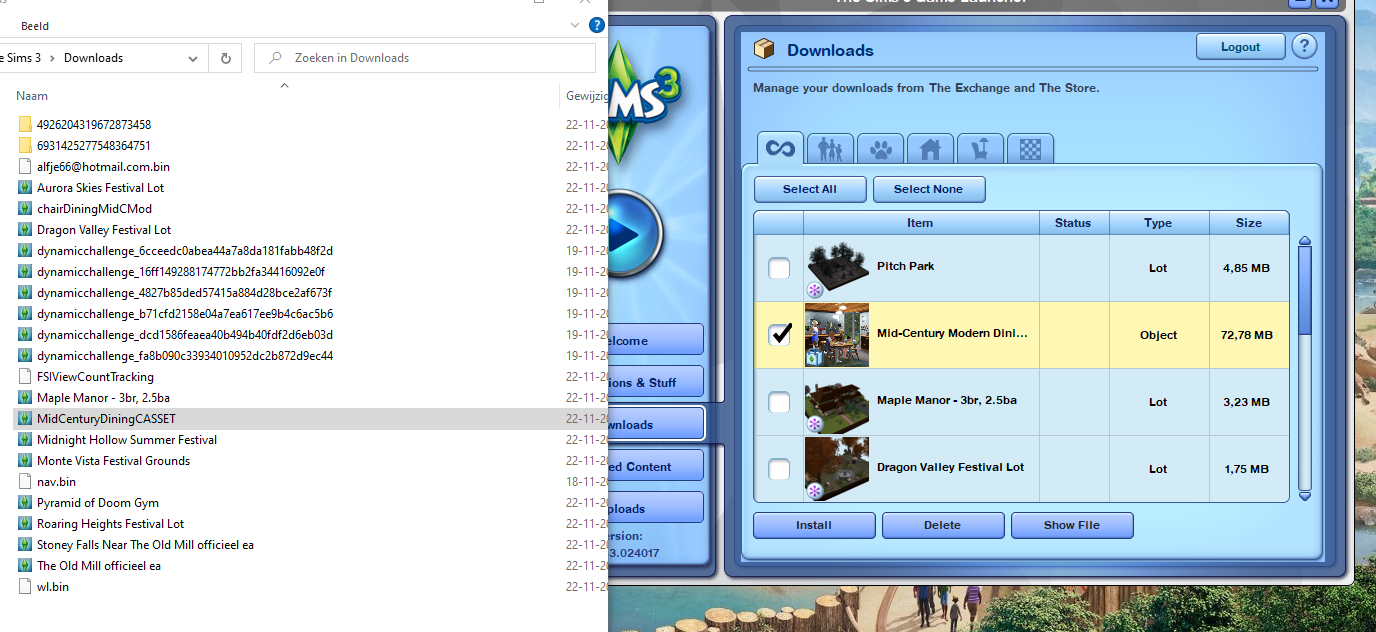Select folder 6931425277548364751
Image resolution: width=1376 pixels, height=632 pixels.
coord(94,146)
